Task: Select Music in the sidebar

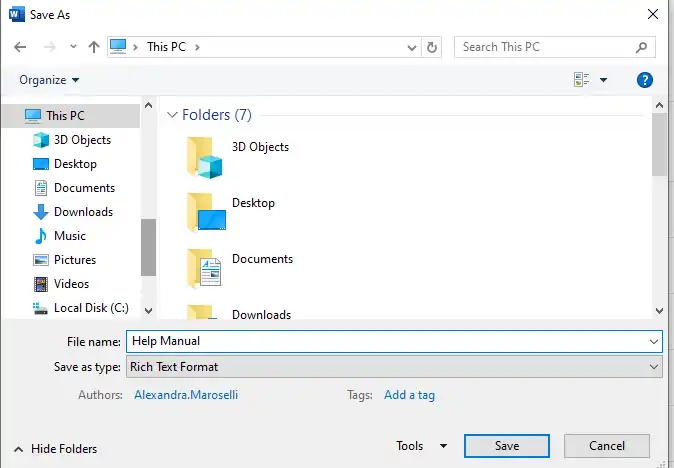Action: click(x=60, y=236)
